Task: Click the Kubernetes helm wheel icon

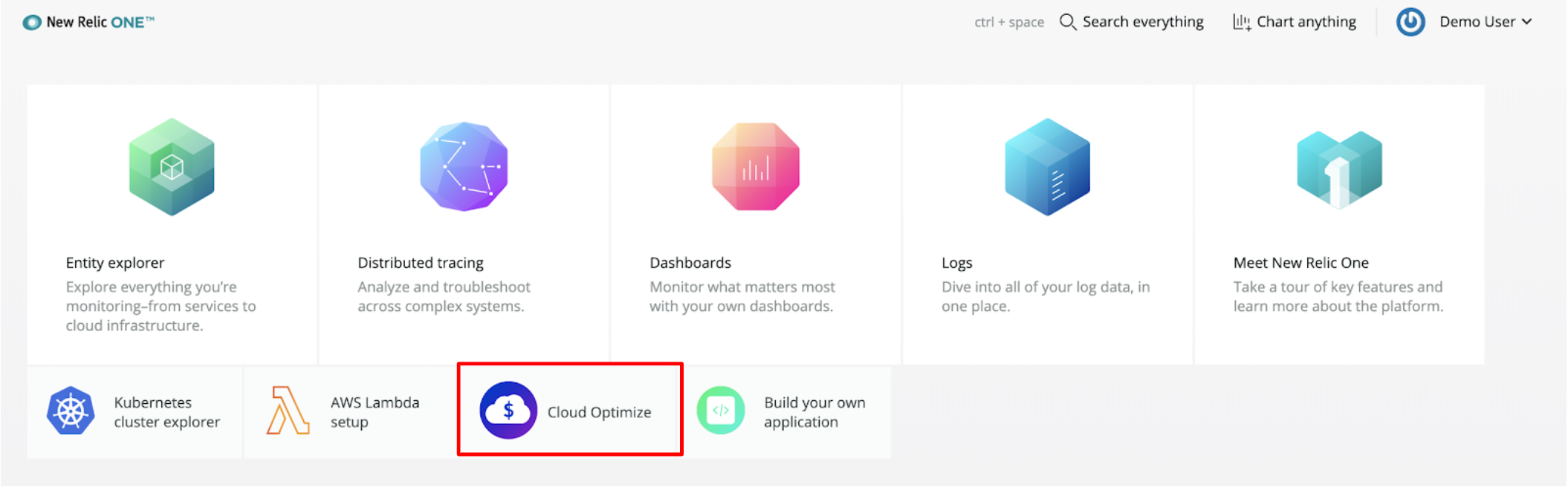Action: (71, 411)
